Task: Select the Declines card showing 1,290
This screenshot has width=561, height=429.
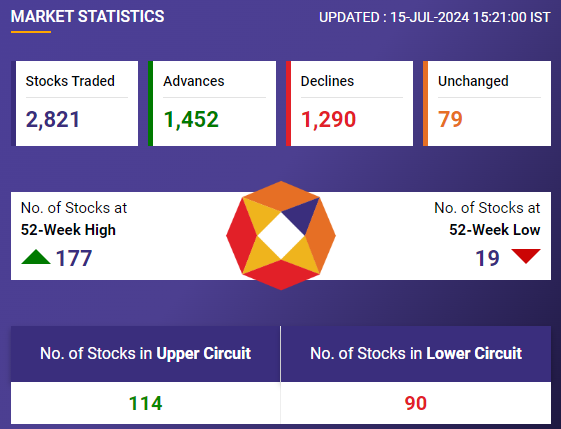Action: [349, 103]
